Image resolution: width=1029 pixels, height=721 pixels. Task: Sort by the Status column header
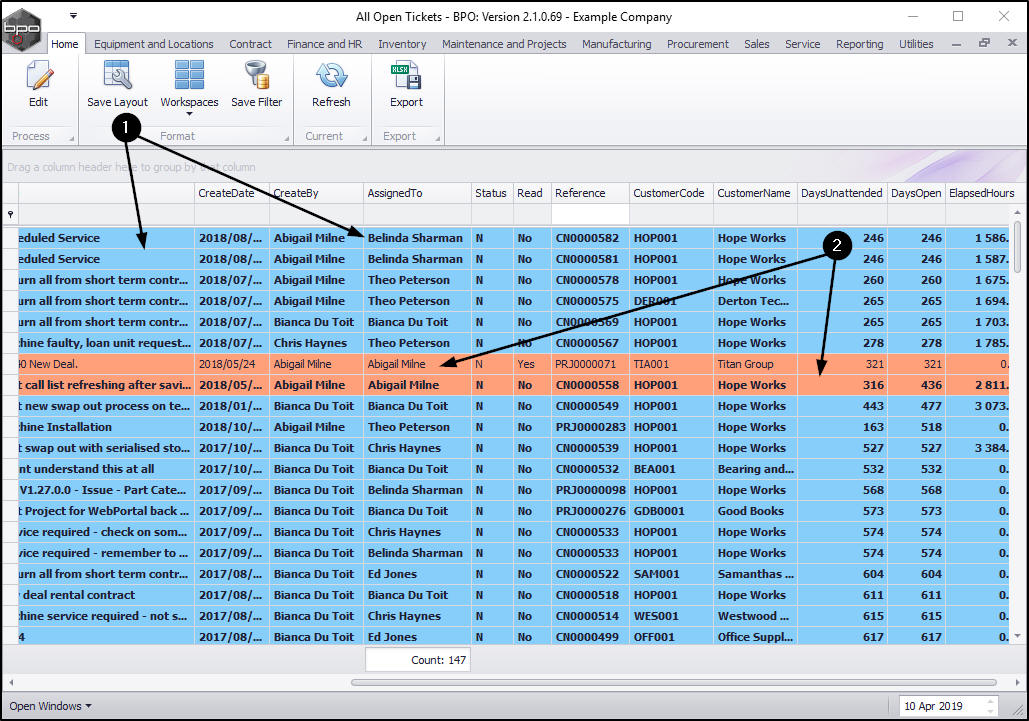point(492,193)
